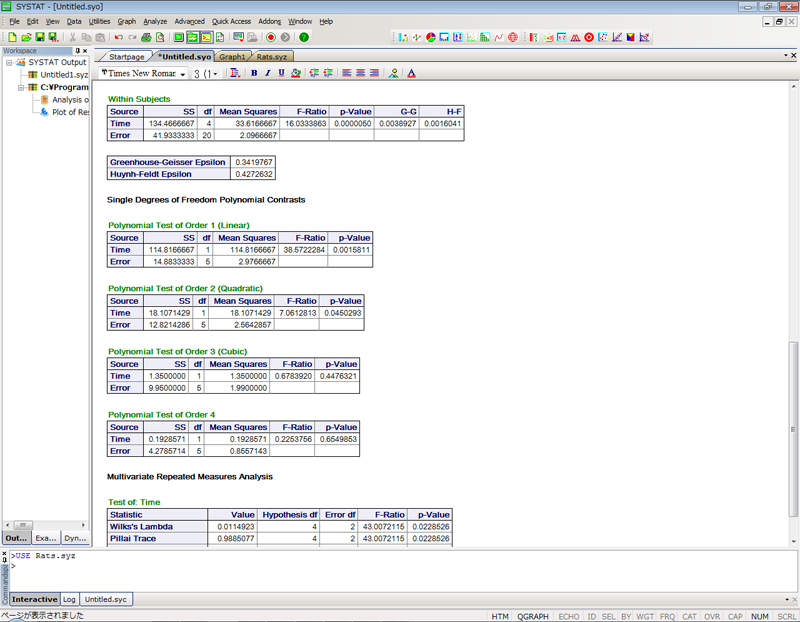
Task: Select the blue-yellow-red triangle plot icon
Action: coord(631,37)
